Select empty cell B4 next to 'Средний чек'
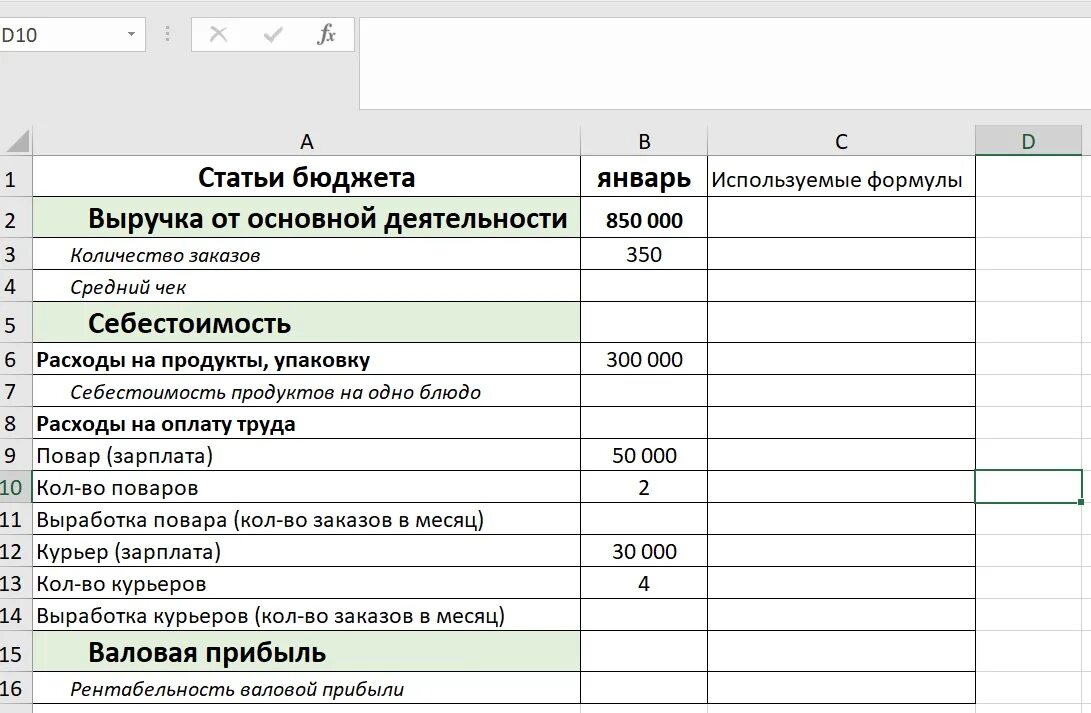The image size is (1091, 713). coord(644,286)
